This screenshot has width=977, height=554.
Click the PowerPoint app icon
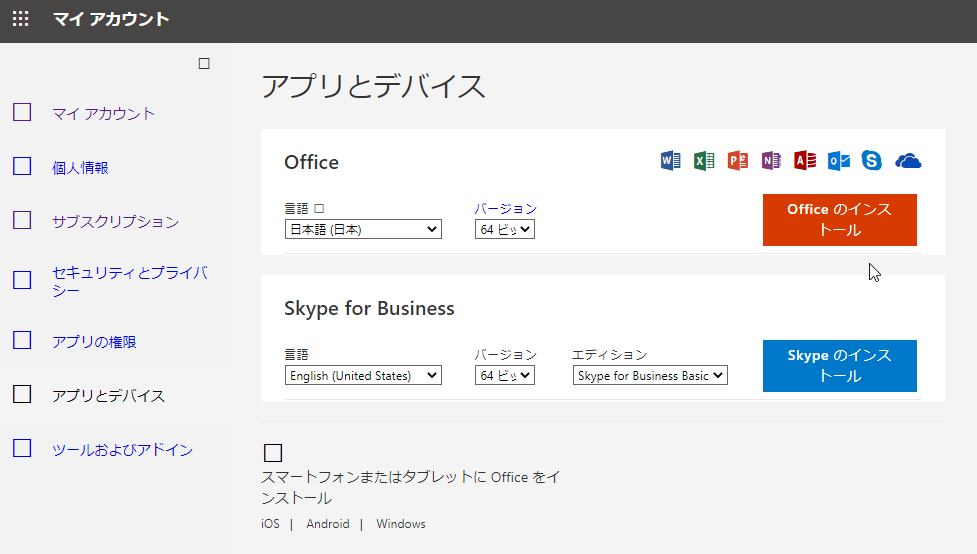738,161
